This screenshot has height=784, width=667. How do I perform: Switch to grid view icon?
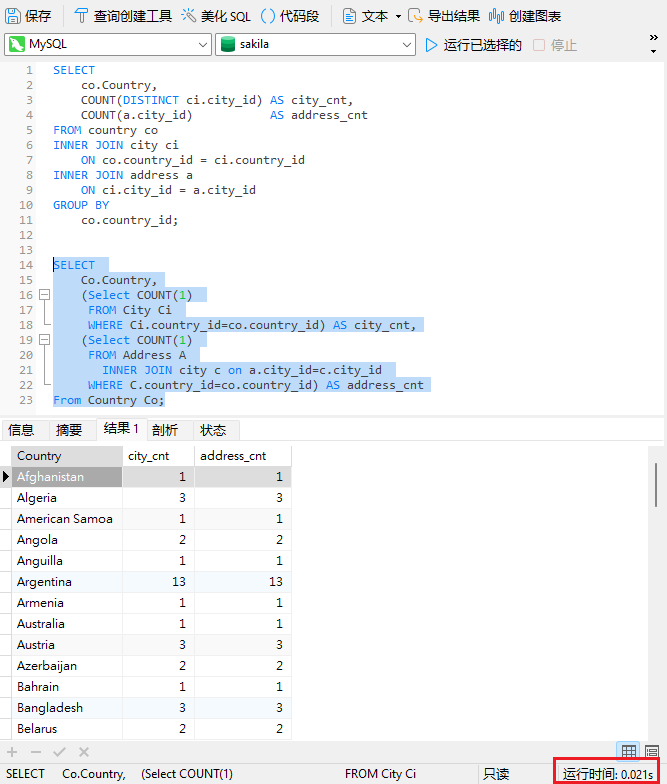point(628,751)
